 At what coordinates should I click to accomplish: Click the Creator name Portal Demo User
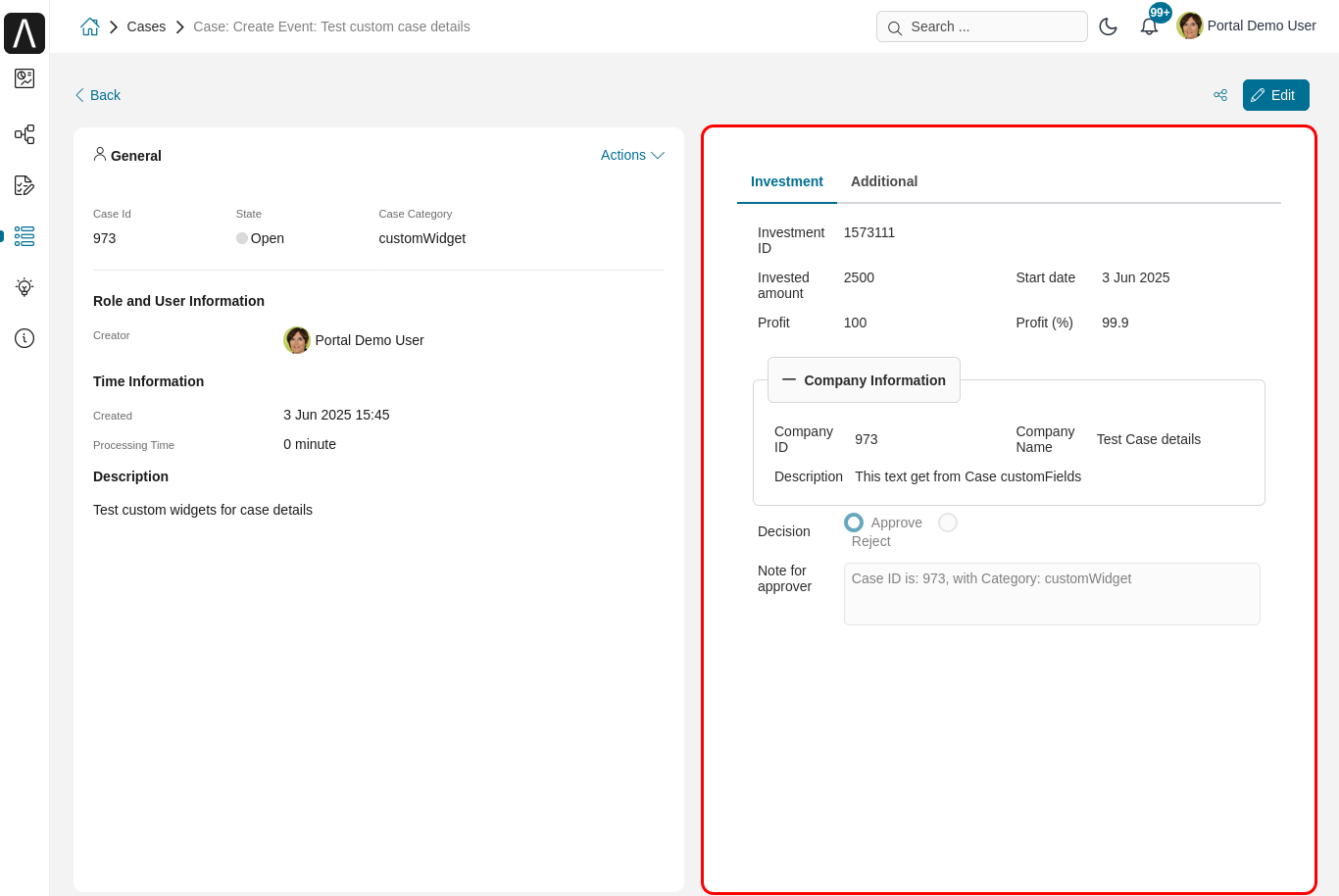(x=370, y=340)
